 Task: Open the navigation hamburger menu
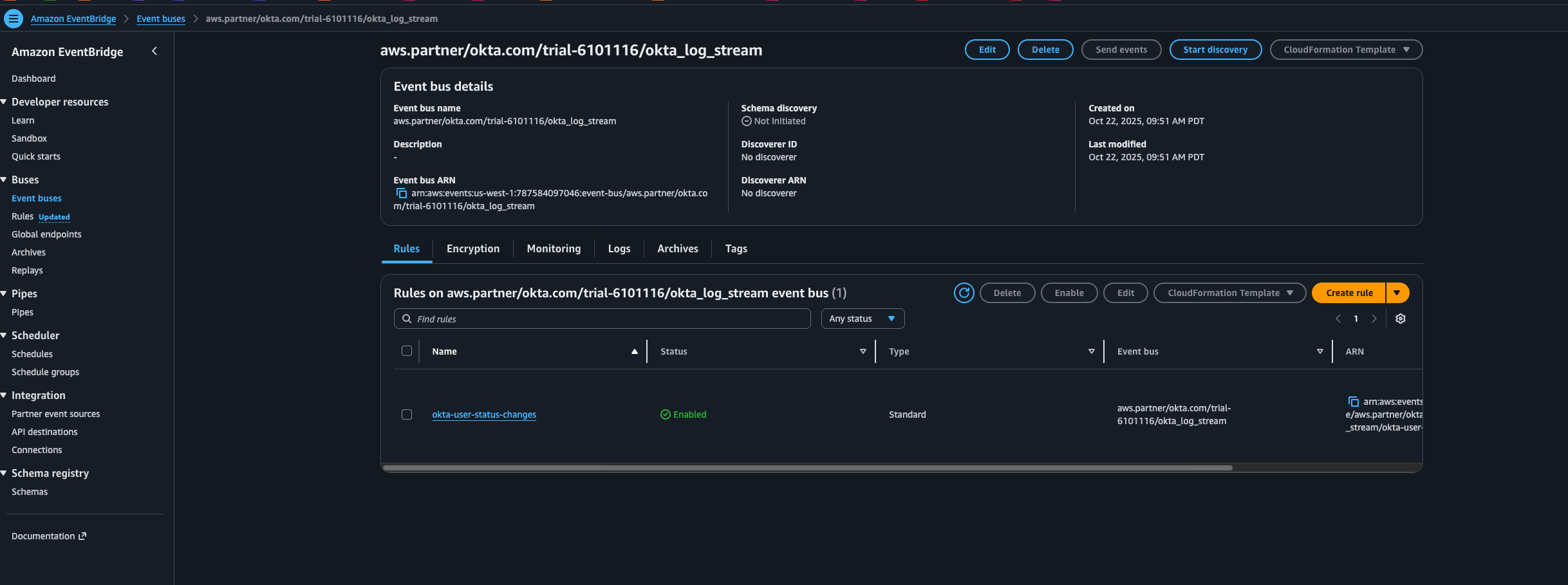coord(14,19)
